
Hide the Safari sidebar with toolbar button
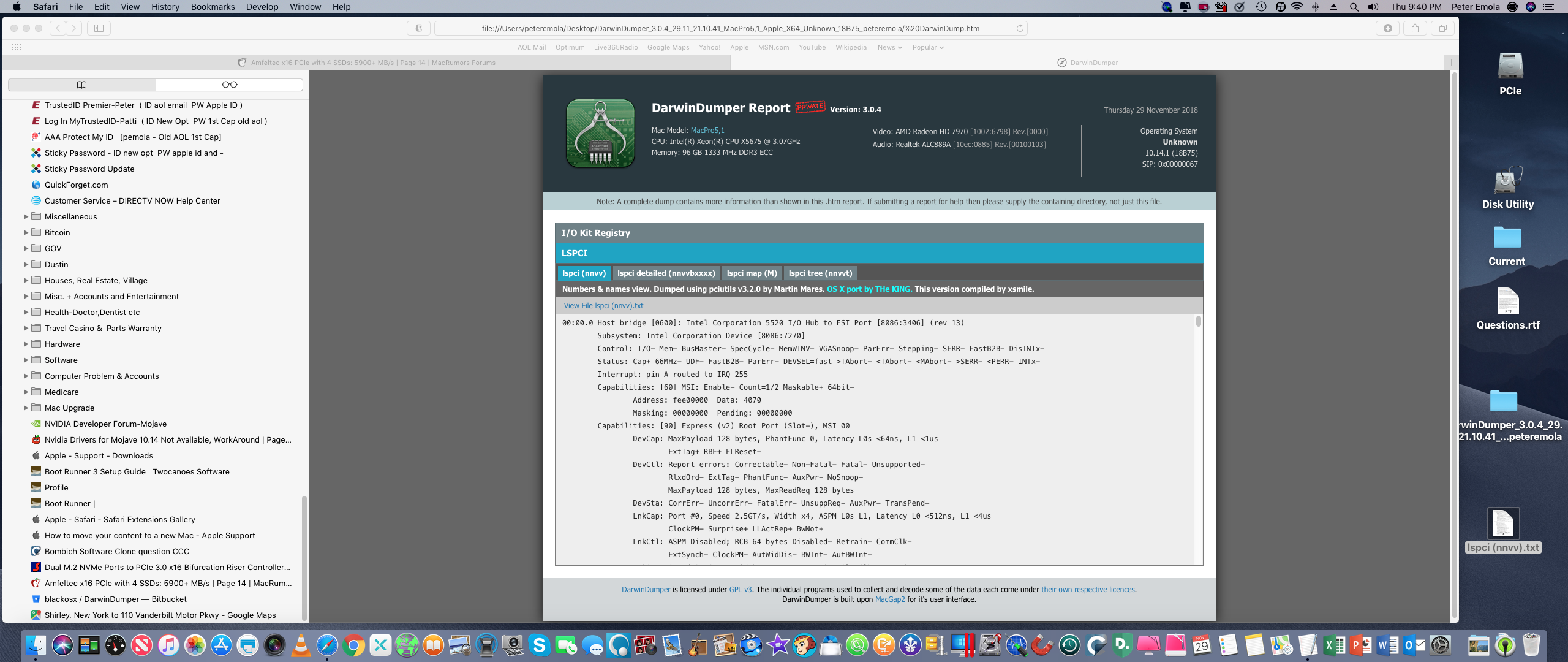[99, 28]
